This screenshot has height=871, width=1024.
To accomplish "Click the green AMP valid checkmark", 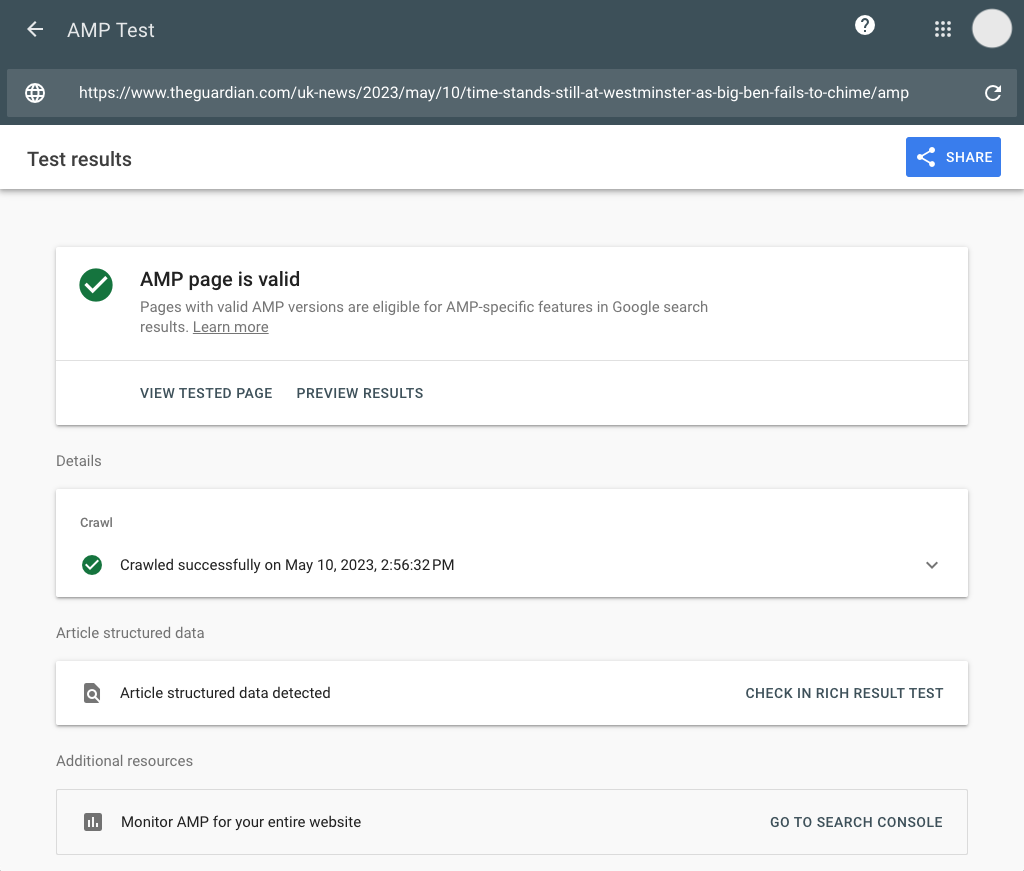I will 95,285.
